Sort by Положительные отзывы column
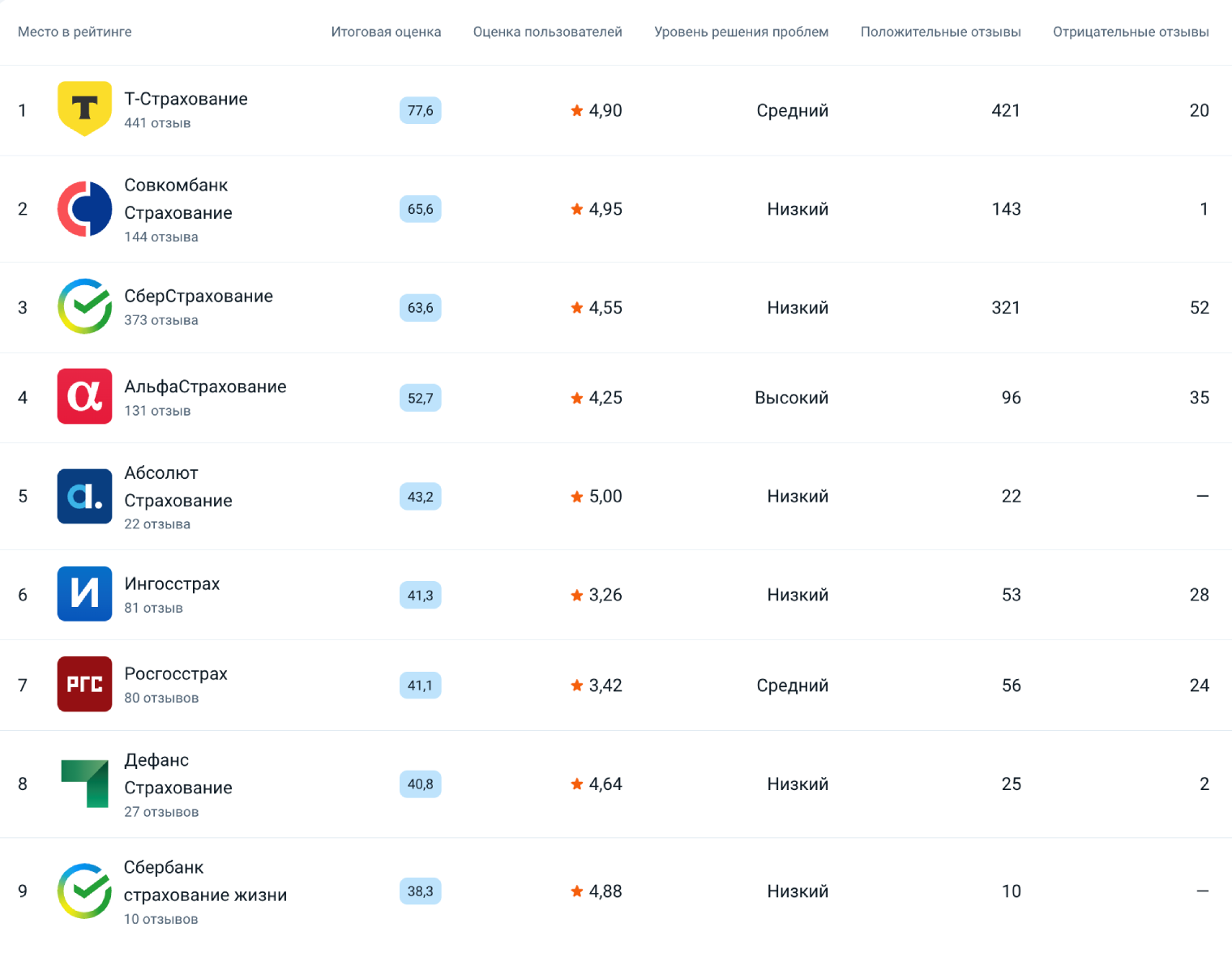The width and height of the screenshot is (1232, 957). pos(941,32)
